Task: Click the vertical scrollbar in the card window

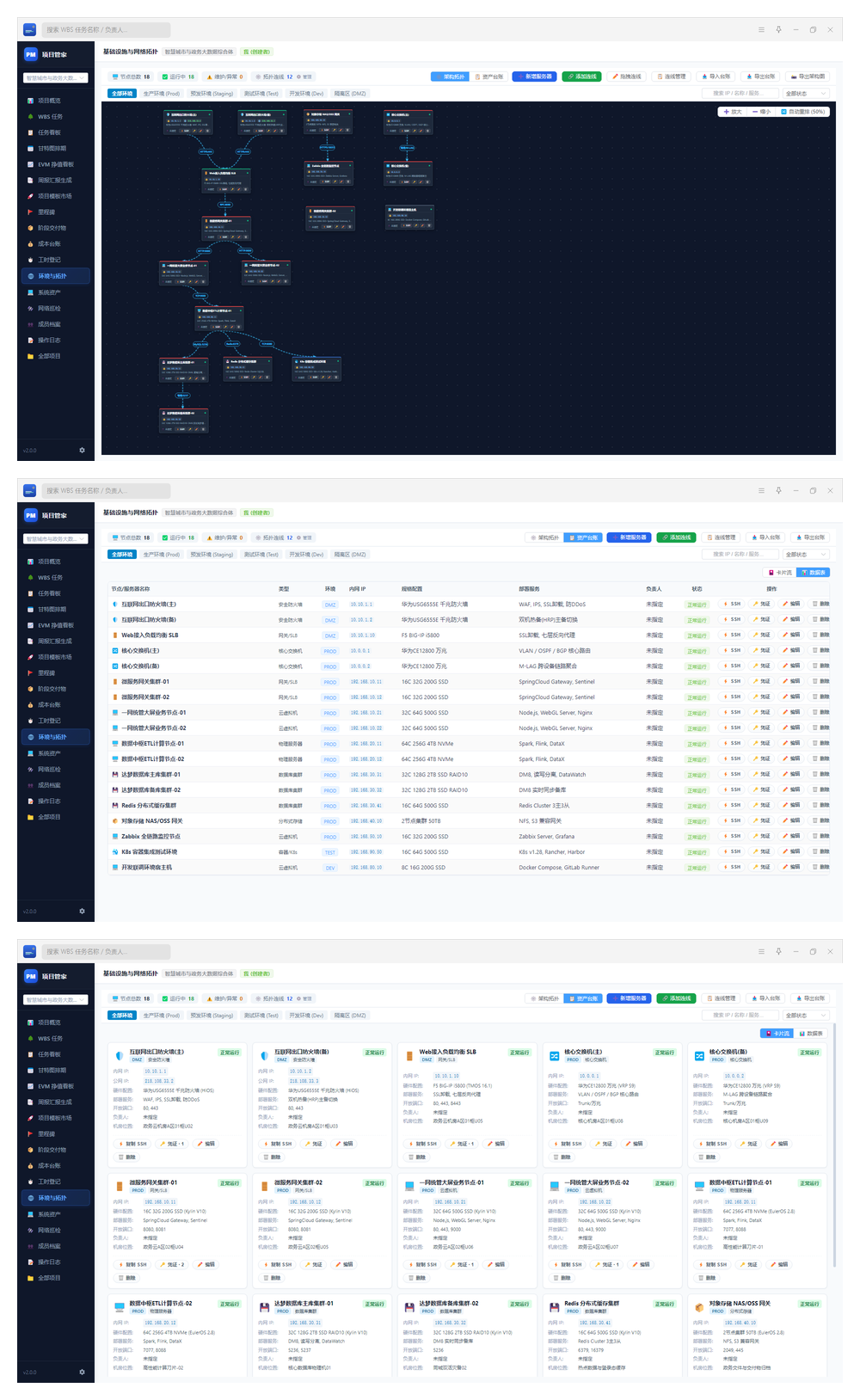Action: click(x=834, y=1144)
